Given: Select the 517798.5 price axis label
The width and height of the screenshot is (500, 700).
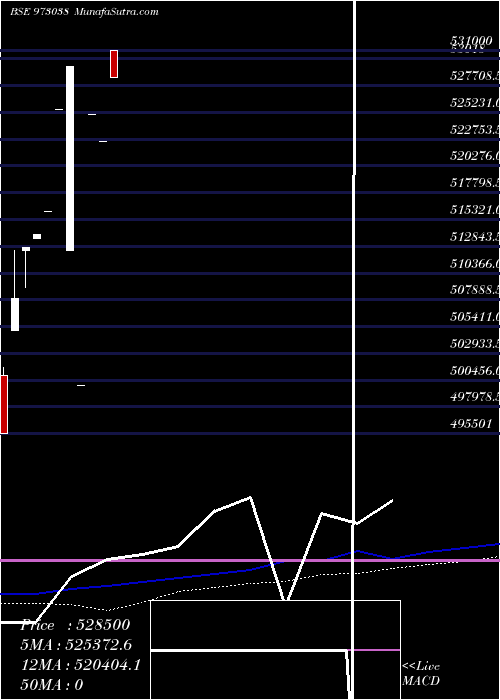Looking at the screenshot, I should coord(475,183).
